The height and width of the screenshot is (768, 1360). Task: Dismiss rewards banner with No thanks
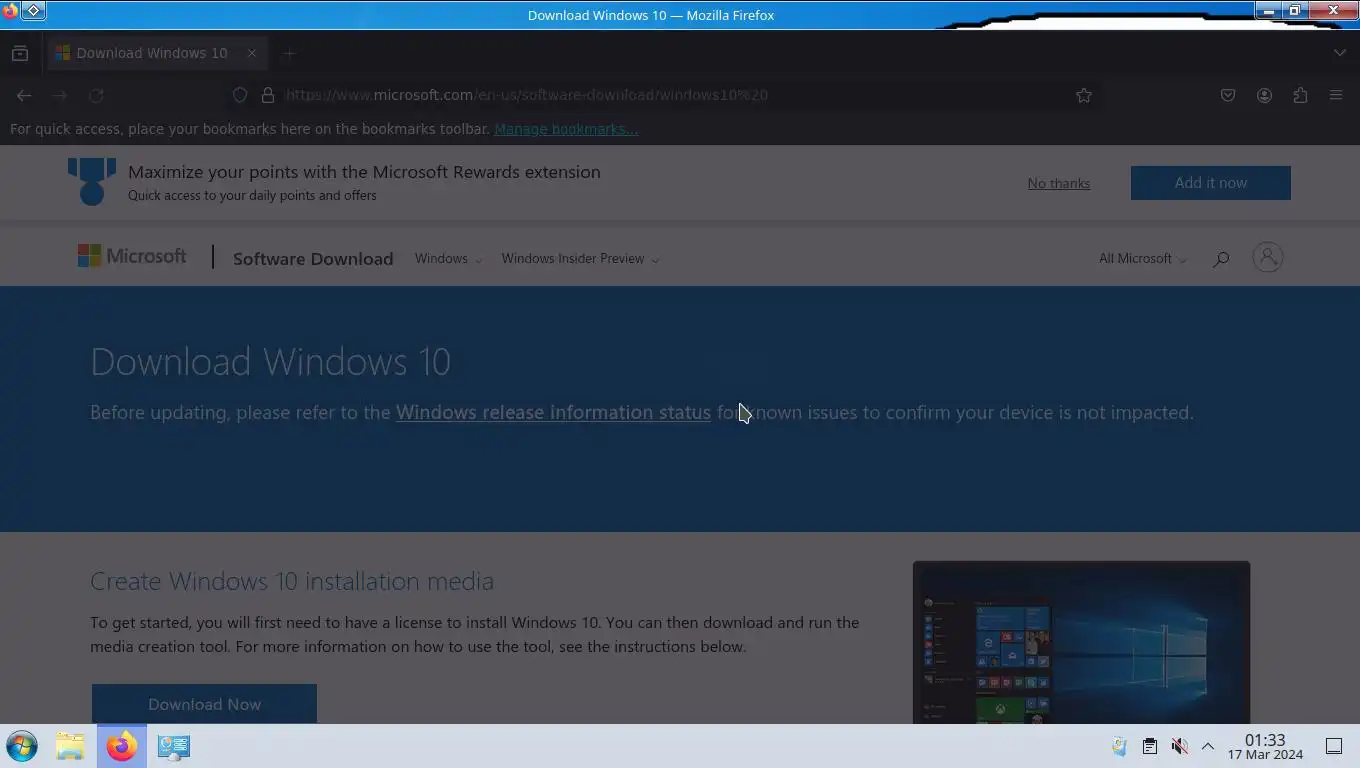(1059, 183)
